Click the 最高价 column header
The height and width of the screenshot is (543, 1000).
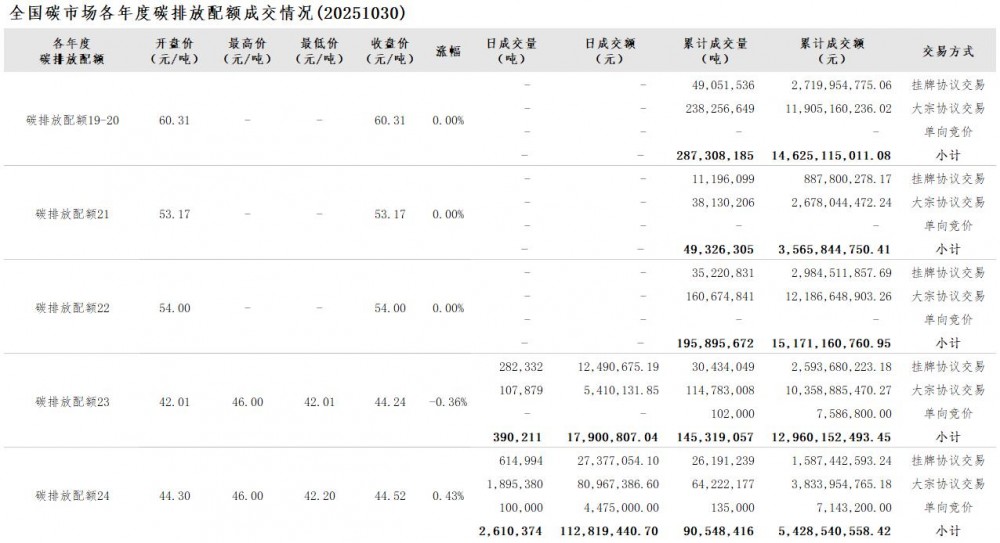point(247,51)
